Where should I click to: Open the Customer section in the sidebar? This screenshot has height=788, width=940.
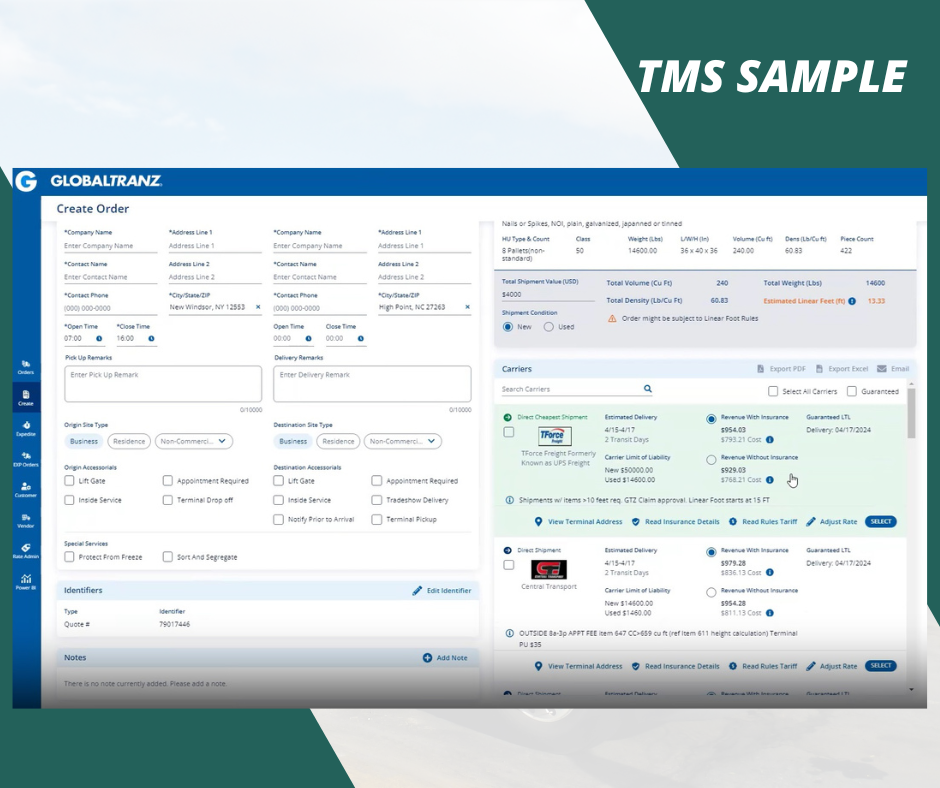tap(26, 489)
